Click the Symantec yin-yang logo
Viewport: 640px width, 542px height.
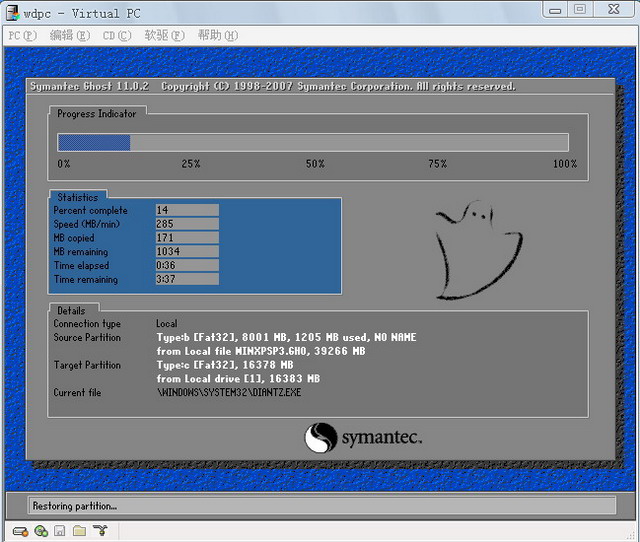[x=321, y=437]
